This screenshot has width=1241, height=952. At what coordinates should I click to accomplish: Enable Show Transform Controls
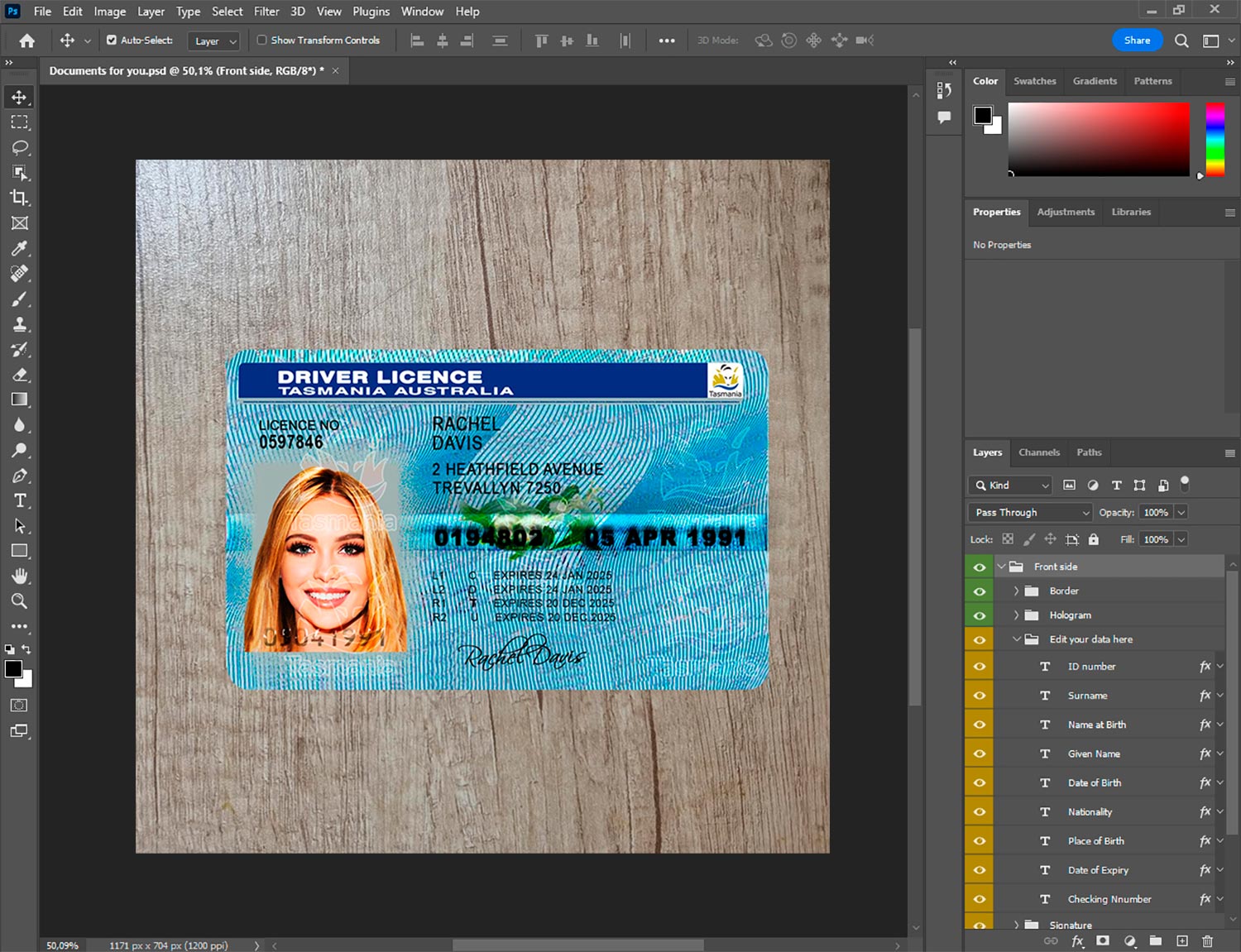point(261,40)
